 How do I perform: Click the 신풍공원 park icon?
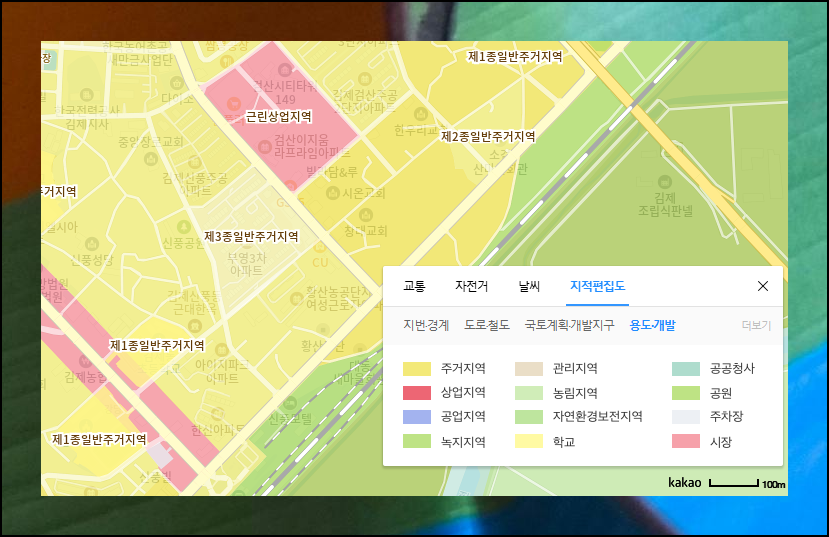point(183,227)
